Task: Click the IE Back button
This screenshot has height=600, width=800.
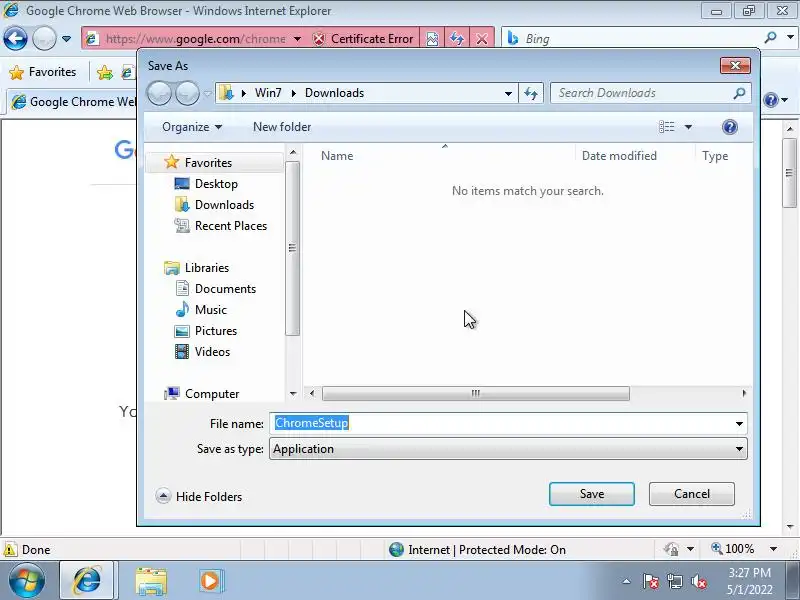Action: (15, 38)
